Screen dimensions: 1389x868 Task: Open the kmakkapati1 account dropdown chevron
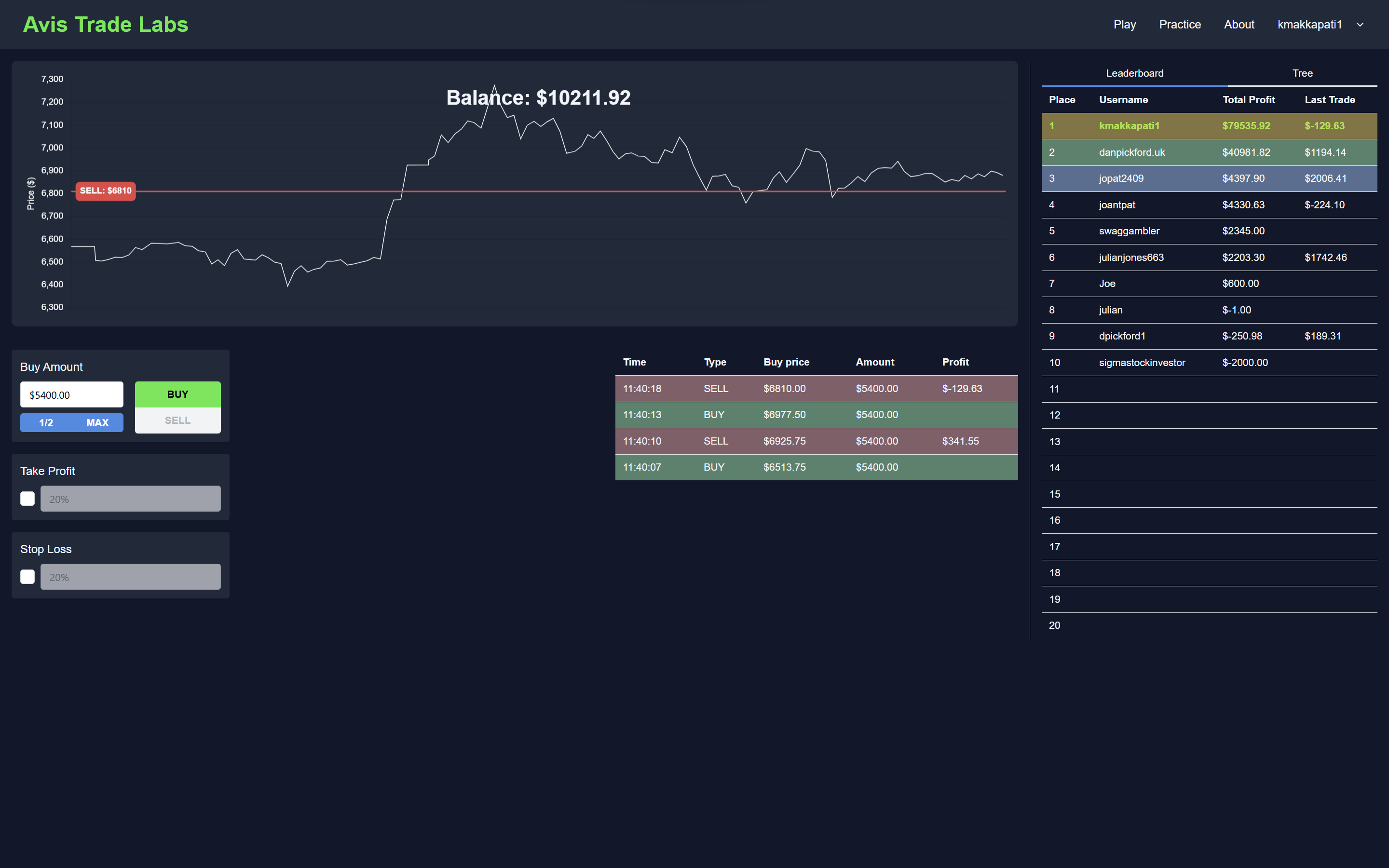(x=1360, y=25)
